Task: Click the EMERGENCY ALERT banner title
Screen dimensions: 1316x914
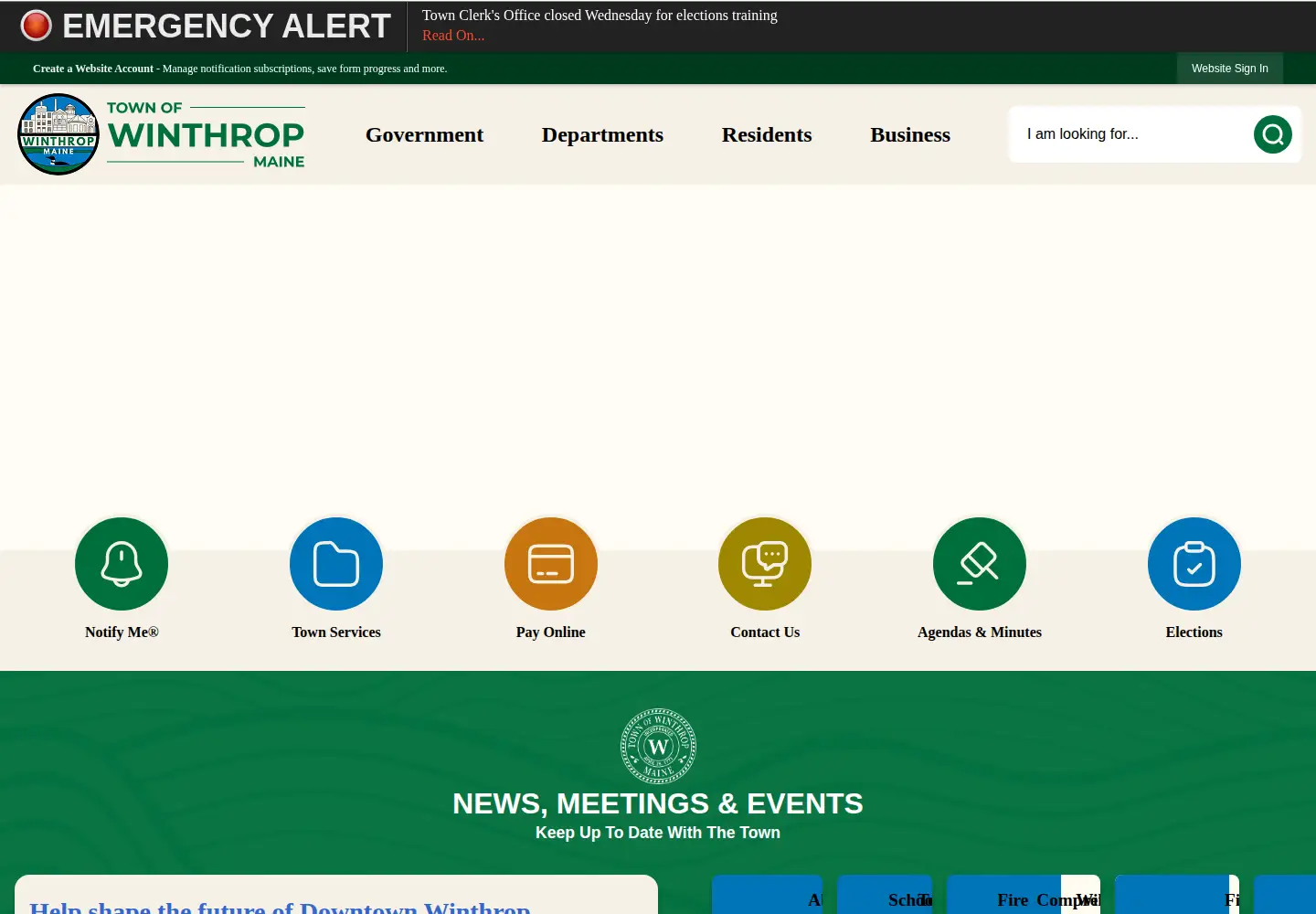Action: [x=227, y=26]
